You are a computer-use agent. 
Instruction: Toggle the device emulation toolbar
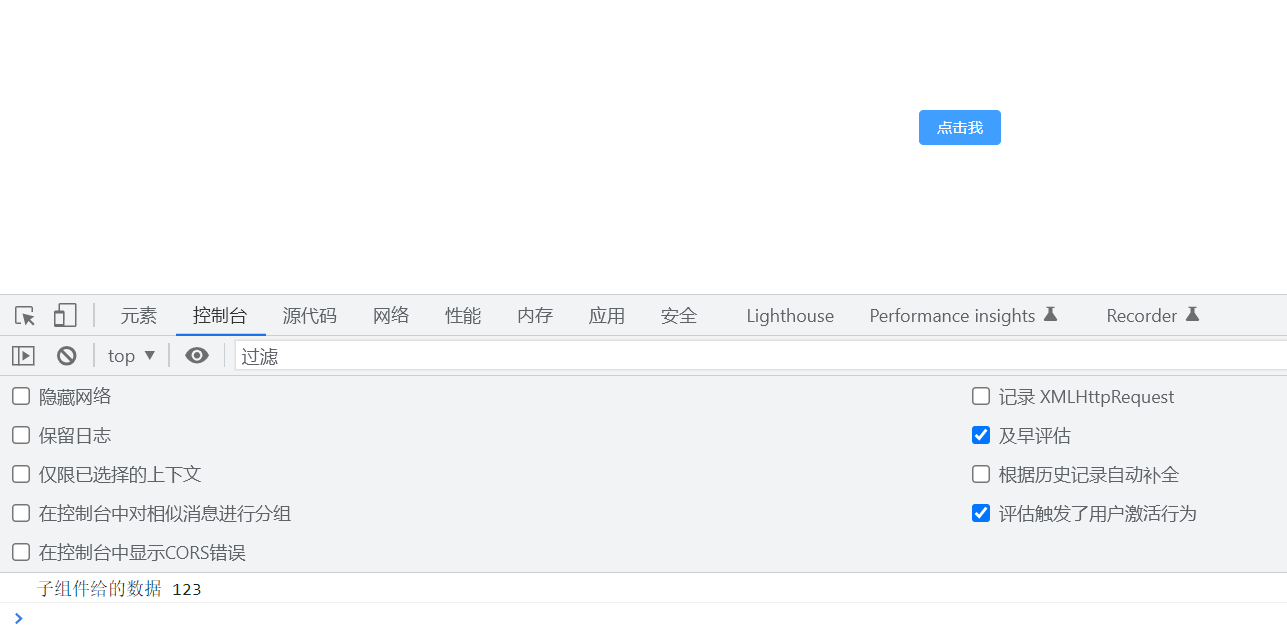click(64, 315)
